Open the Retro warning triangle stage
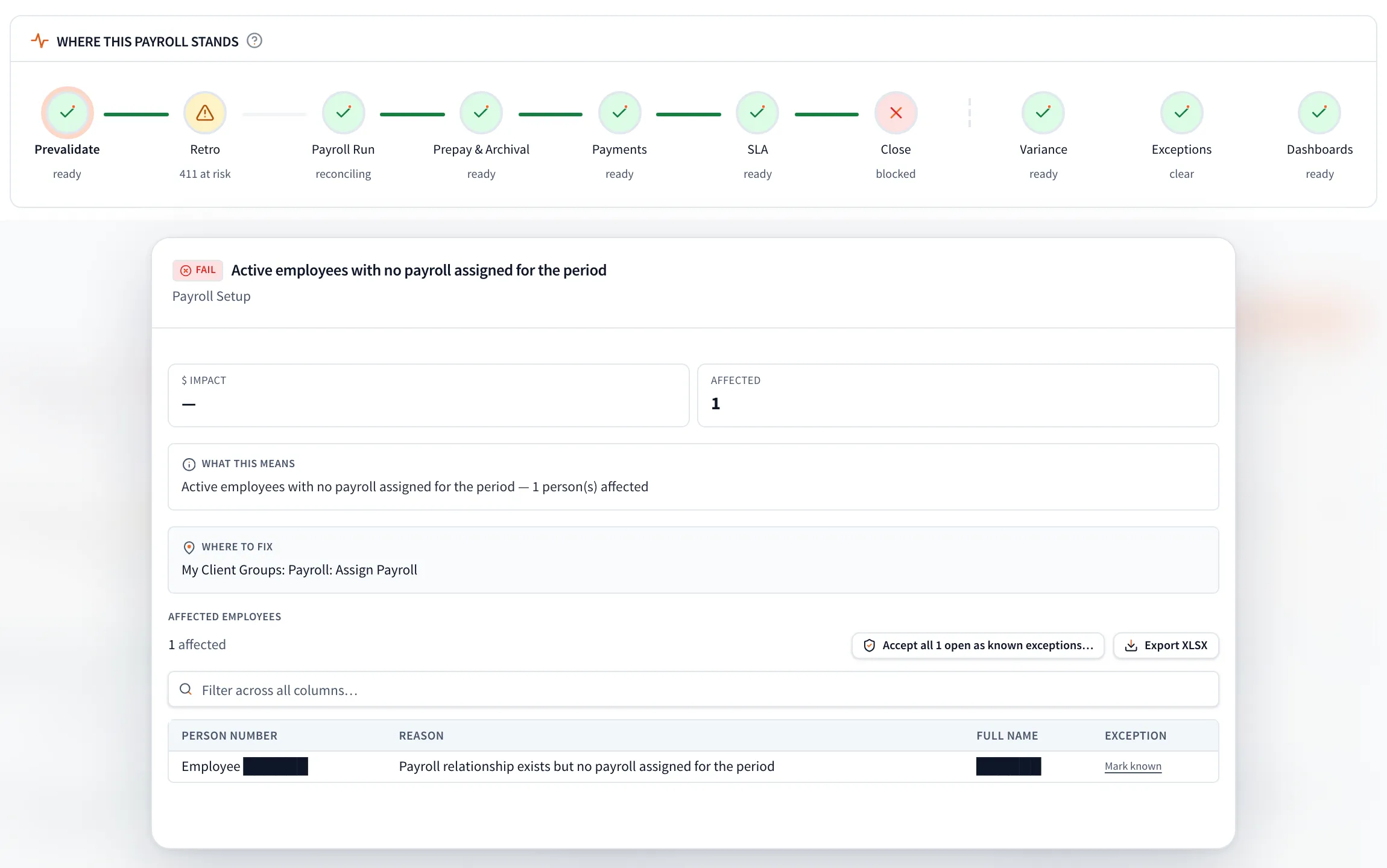Screen dimensions: 1387x868 coord(205,113)
